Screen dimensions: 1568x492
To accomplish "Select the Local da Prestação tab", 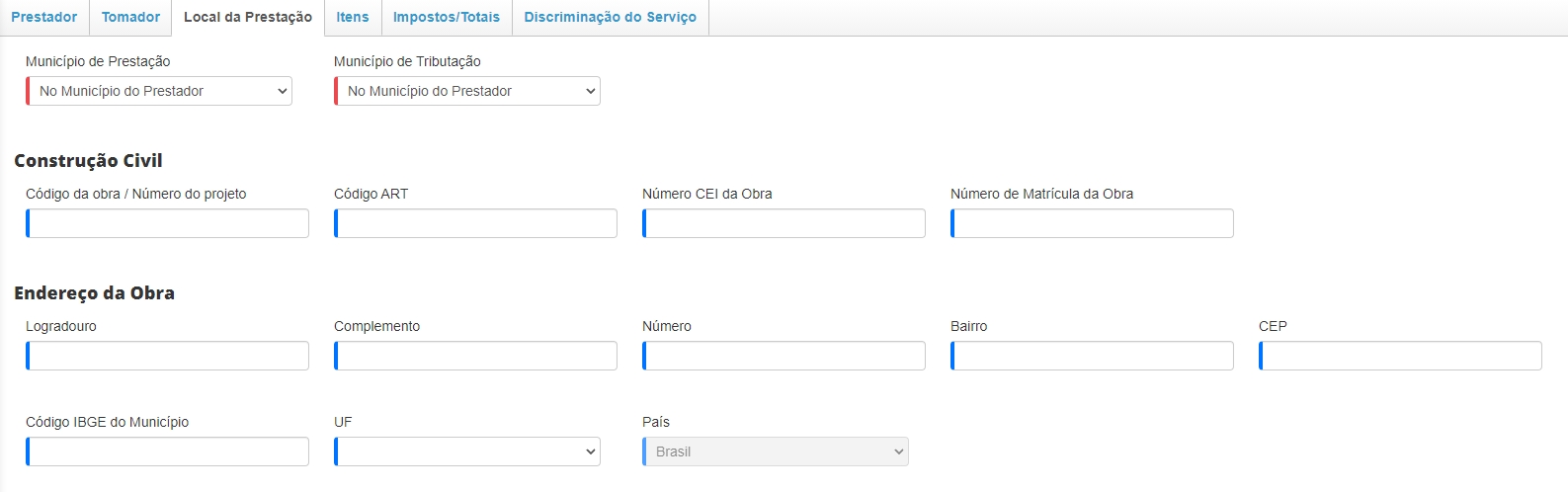I will pos(248,18).
